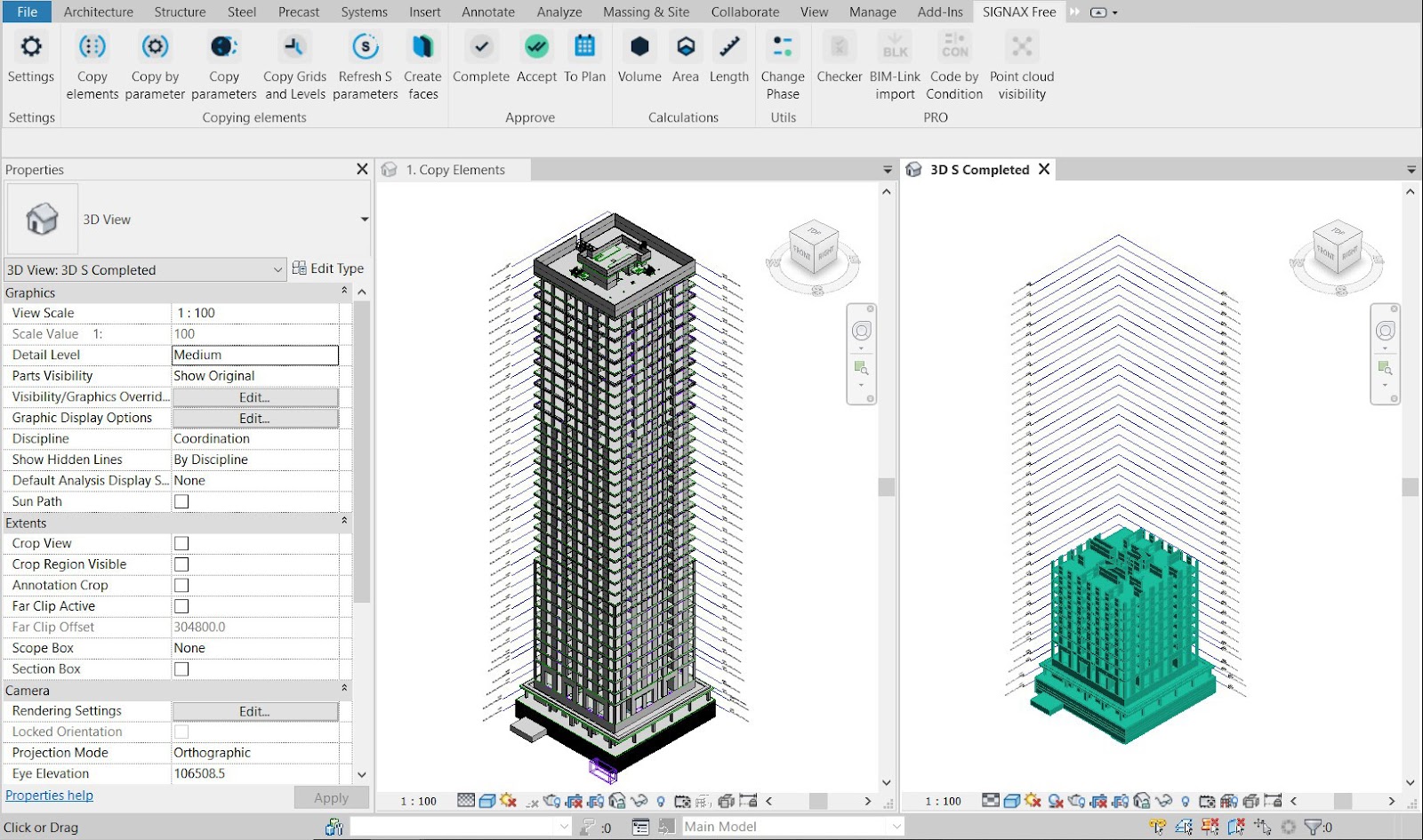The height and width of the screenshot is (840, 1423).
Task: Select the Copy by parameter tool
Action: [x=155, y=47]
